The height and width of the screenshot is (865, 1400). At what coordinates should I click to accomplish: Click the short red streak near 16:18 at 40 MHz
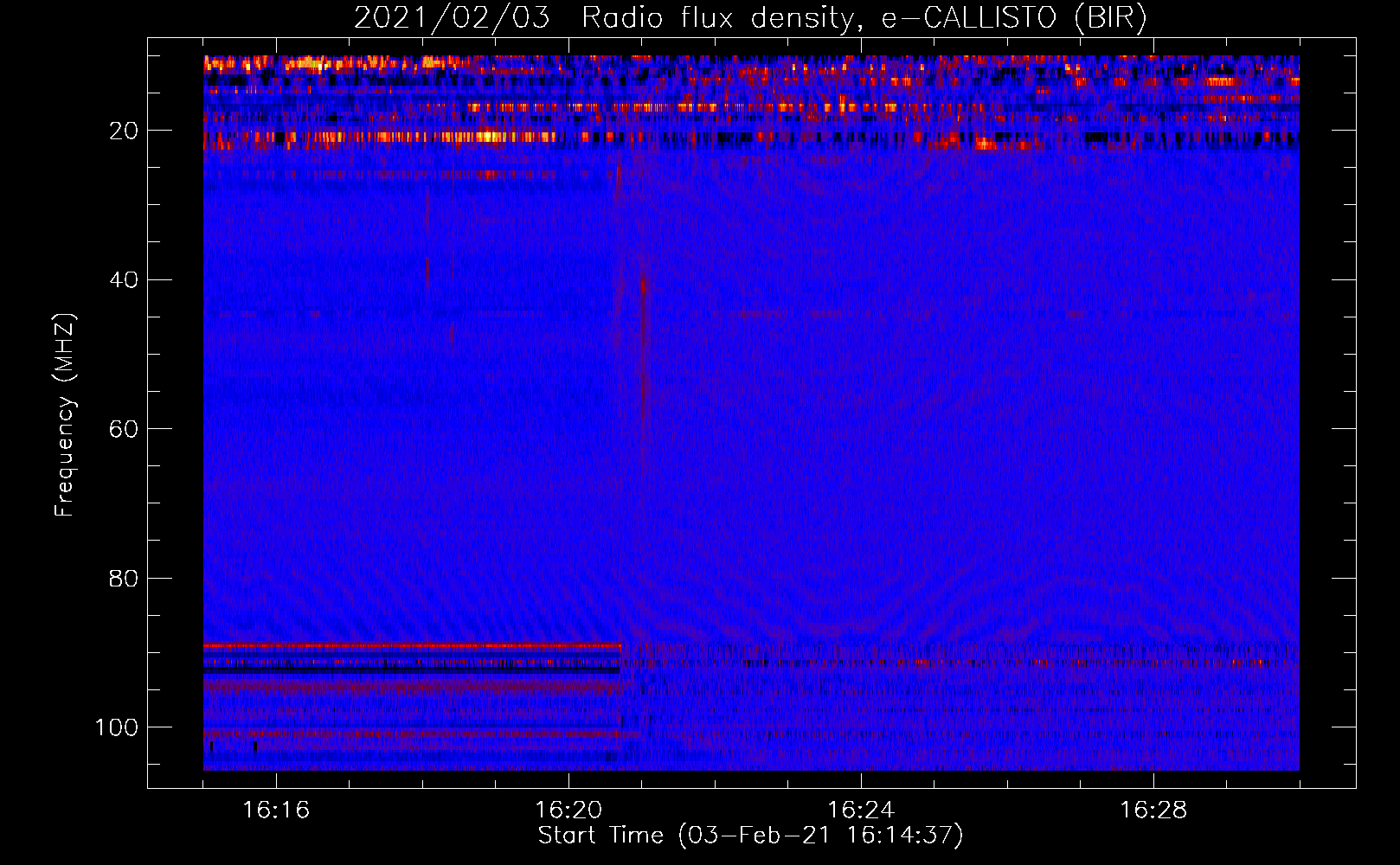(427, 272)
